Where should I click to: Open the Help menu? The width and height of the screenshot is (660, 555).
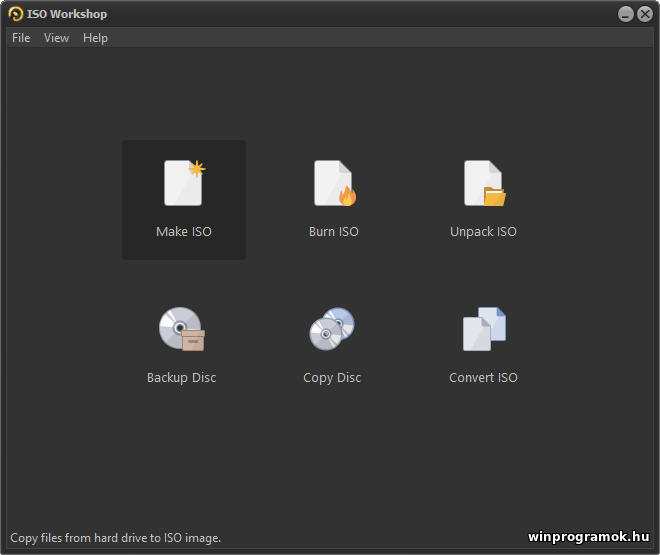click(x=95, y=38)
